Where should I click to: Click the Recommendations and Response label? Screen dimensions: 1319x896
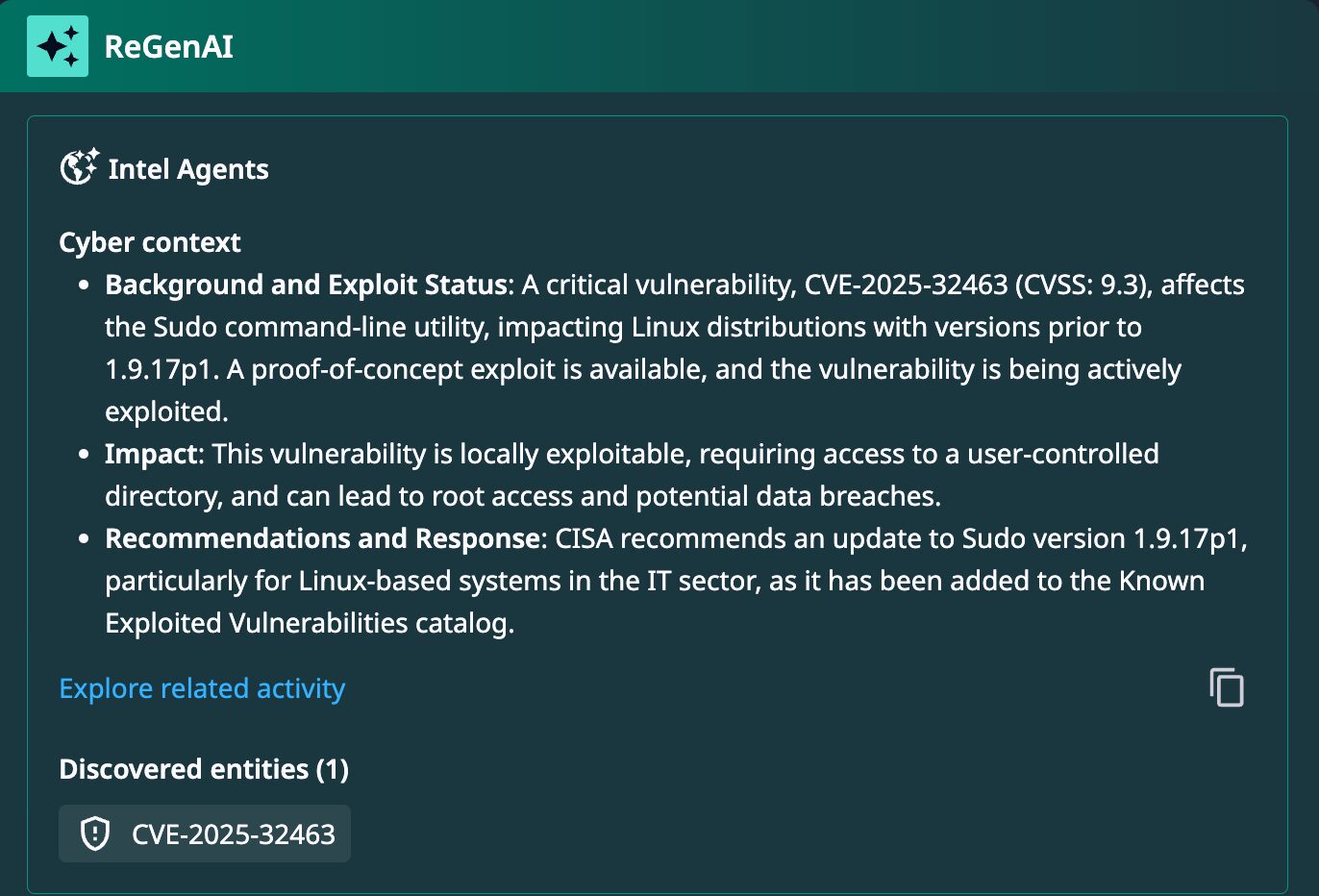click(x=321, y=538)
